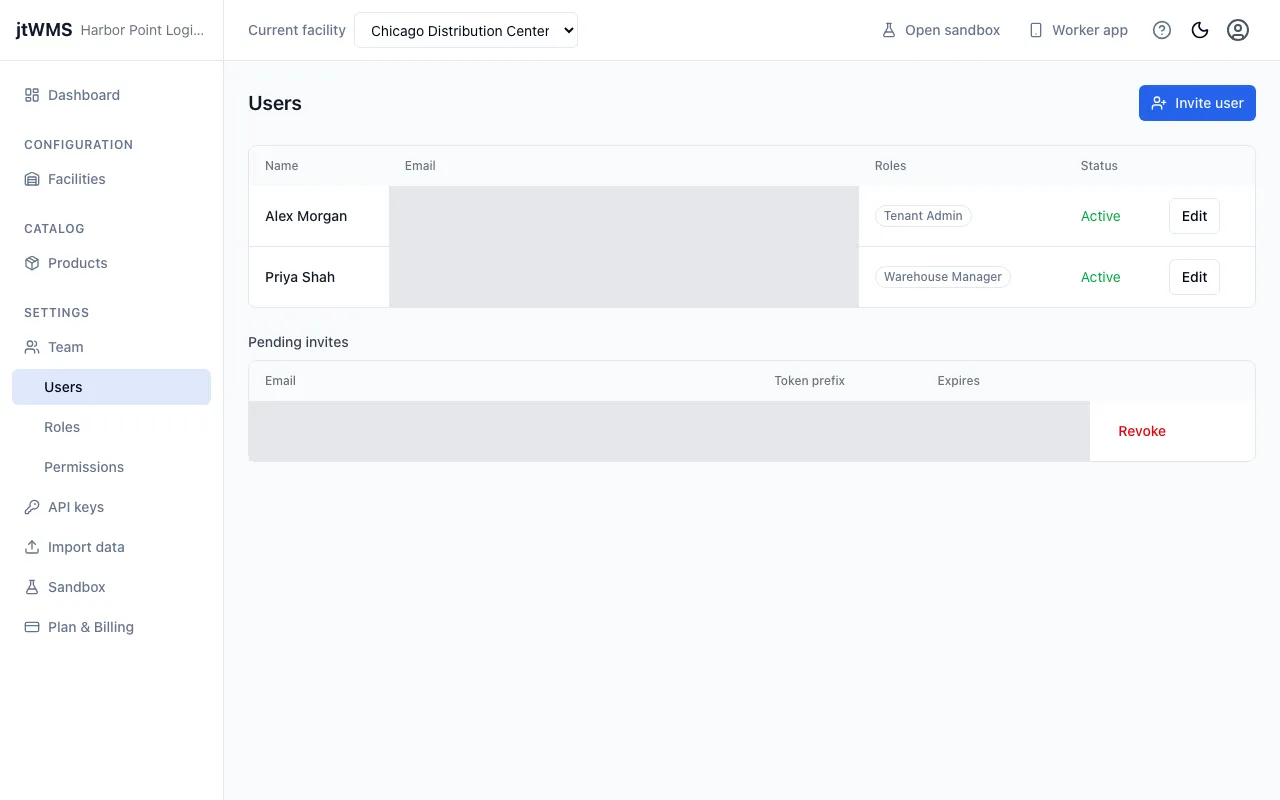The width and height of the screenshot is (1280, 800).
Task: Open the Current facility dropdown
Action: point(466,30)
